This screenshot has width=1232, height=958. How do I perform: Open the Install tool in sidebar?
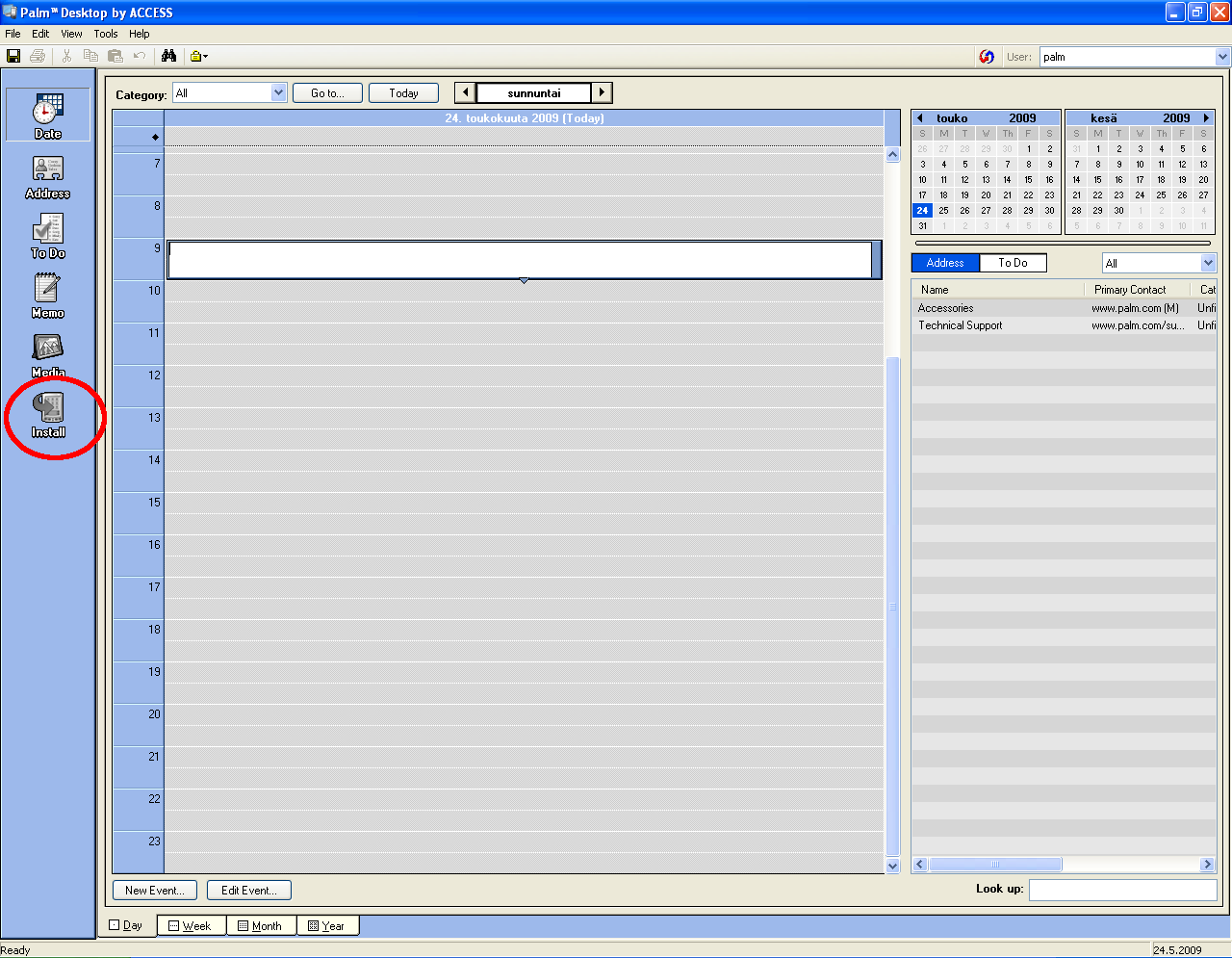click(x=48, y=415)
